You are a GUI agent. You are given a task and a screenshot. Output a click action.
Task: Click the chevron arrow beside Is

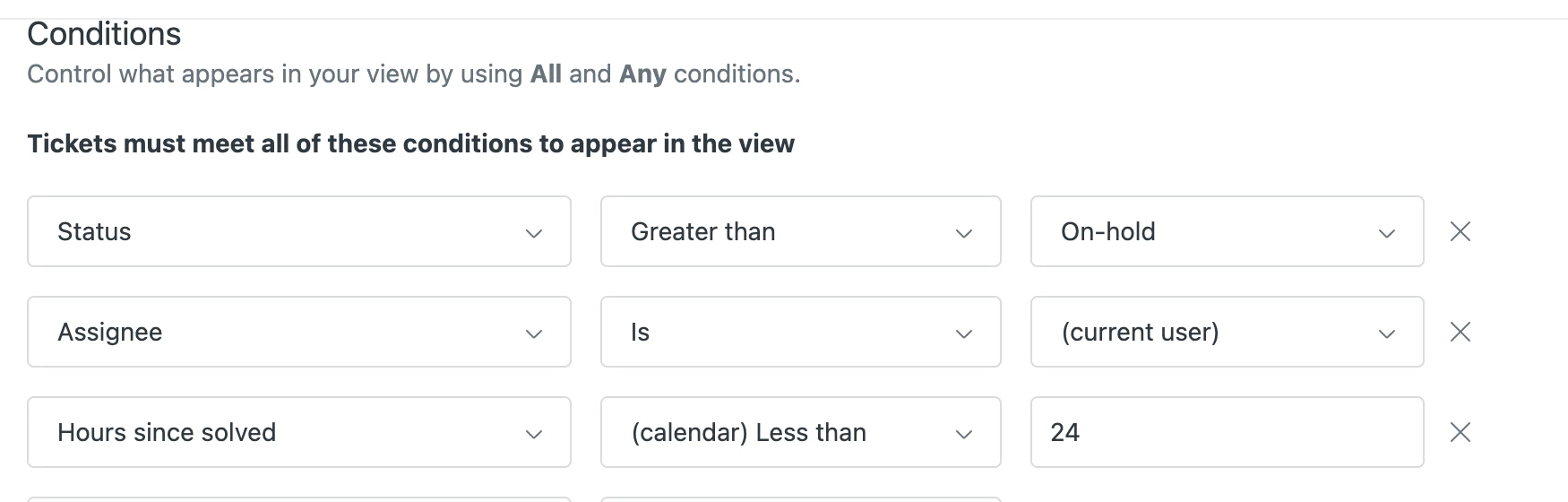pos(964,333)
